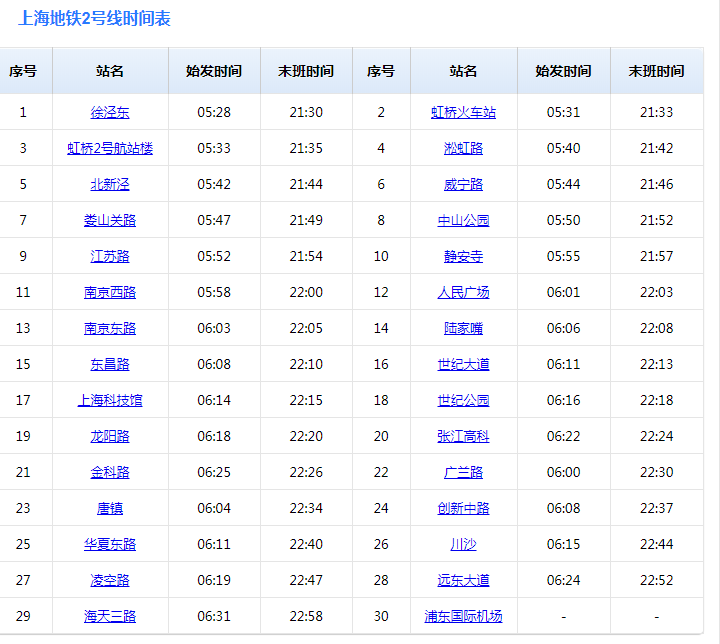
Task: Open the 徐泾东 station link
Action: [110, 112]
